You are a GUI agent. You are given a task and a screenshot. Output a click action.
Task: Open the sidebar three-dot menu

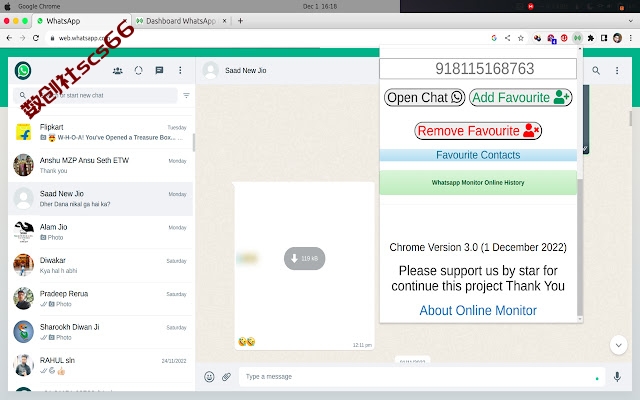point(180,71)
